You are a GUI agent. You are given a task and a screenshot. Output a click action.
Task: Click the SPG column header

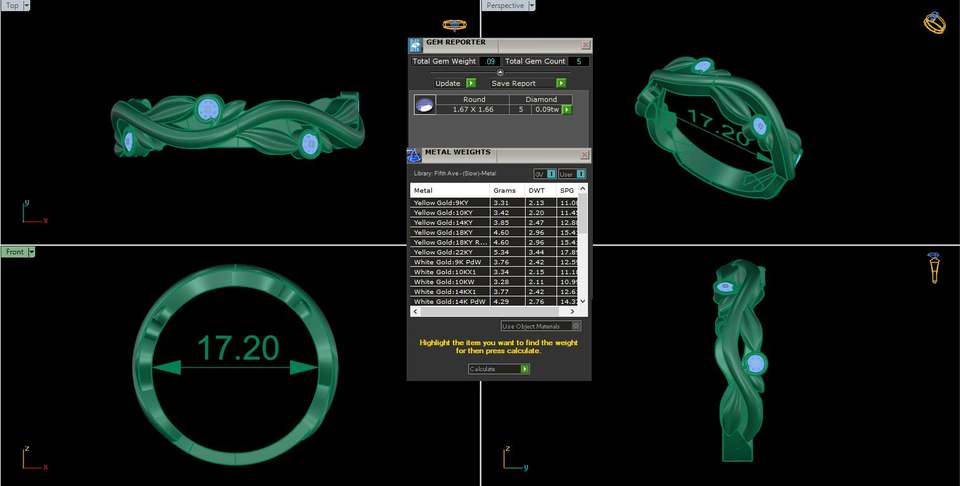567,190
